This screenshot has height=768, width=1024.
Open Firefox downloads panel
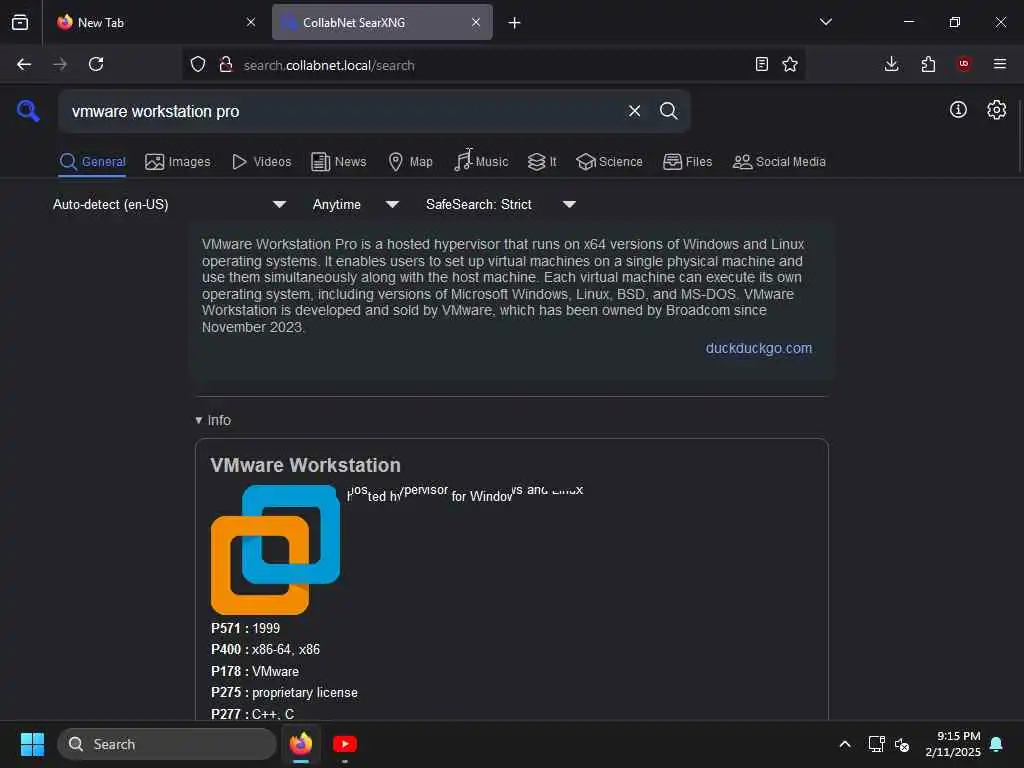pyautogui.click(x=891, y=64)
